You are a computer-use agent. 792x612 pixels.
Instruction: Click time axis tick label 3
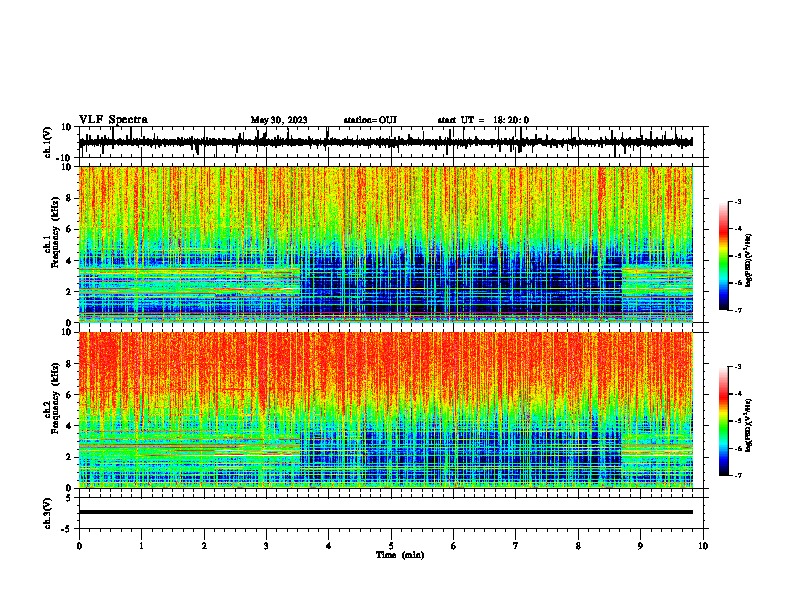(266, 546)
